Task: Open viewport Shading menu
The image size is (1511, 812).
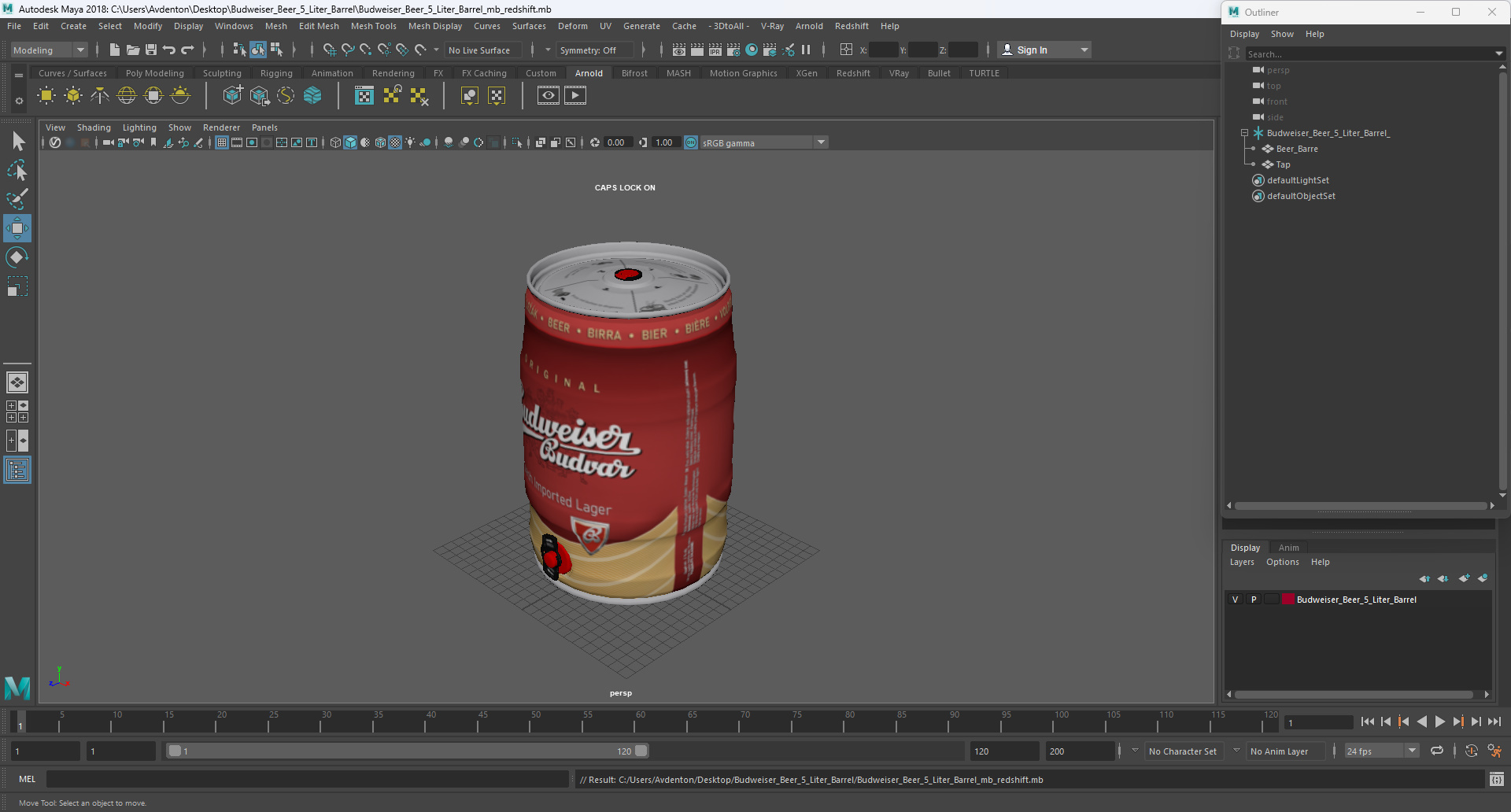Action: [94, 127]
